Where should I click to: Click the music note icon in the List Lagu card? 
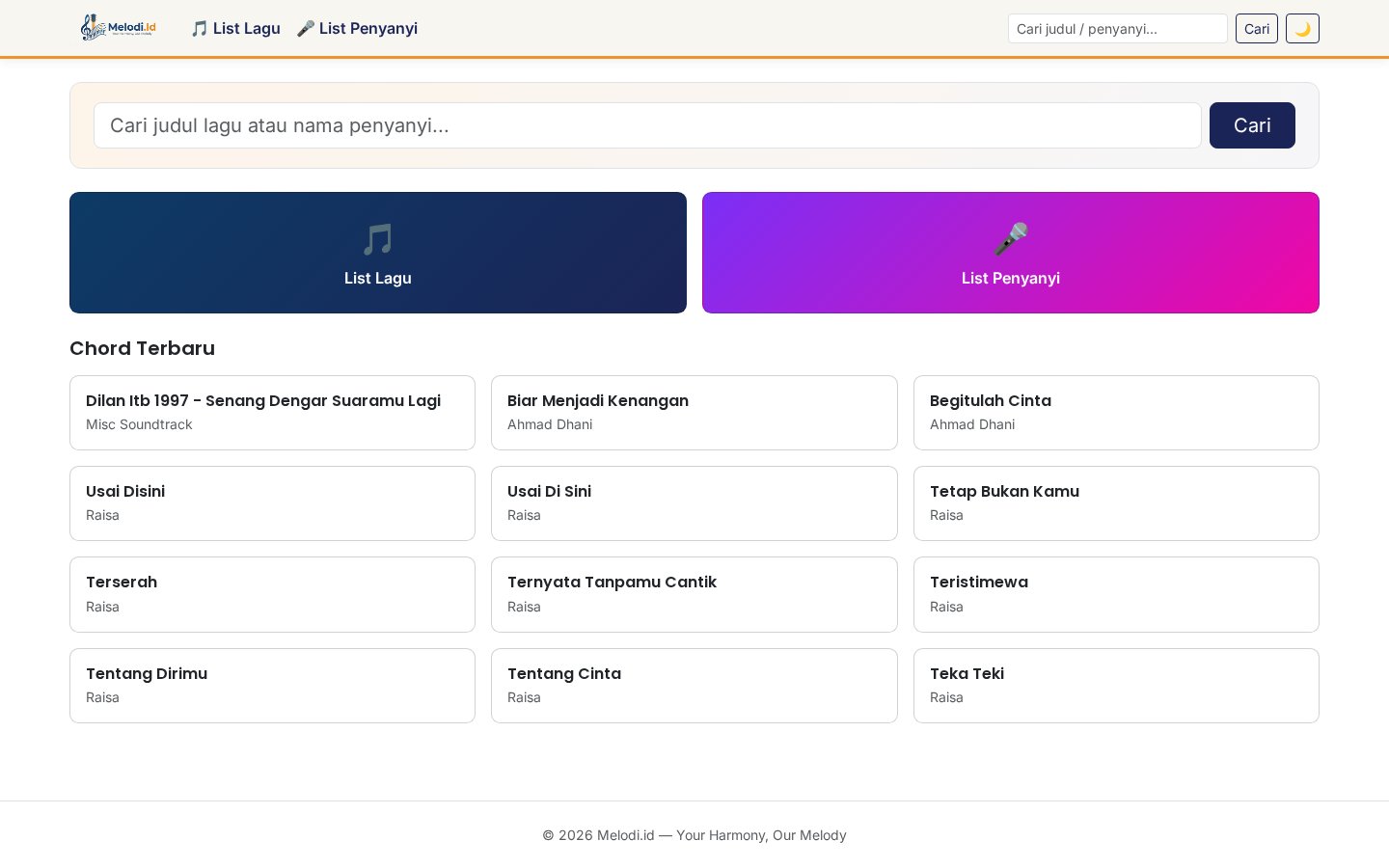tap(378, 239)
